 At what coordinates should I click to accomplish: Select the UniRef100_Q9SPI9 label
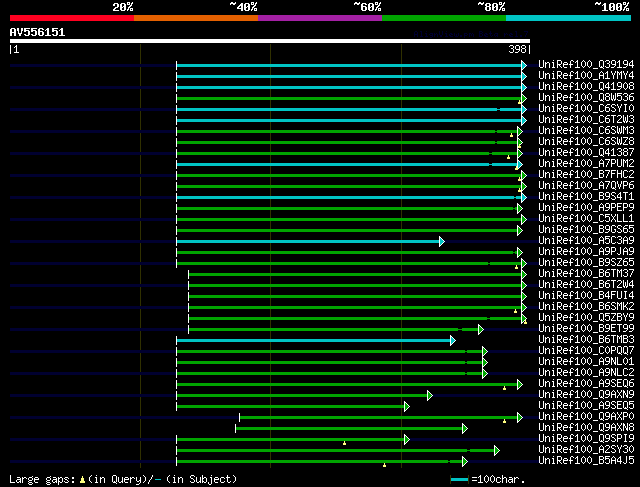click(x=586, y=439)
